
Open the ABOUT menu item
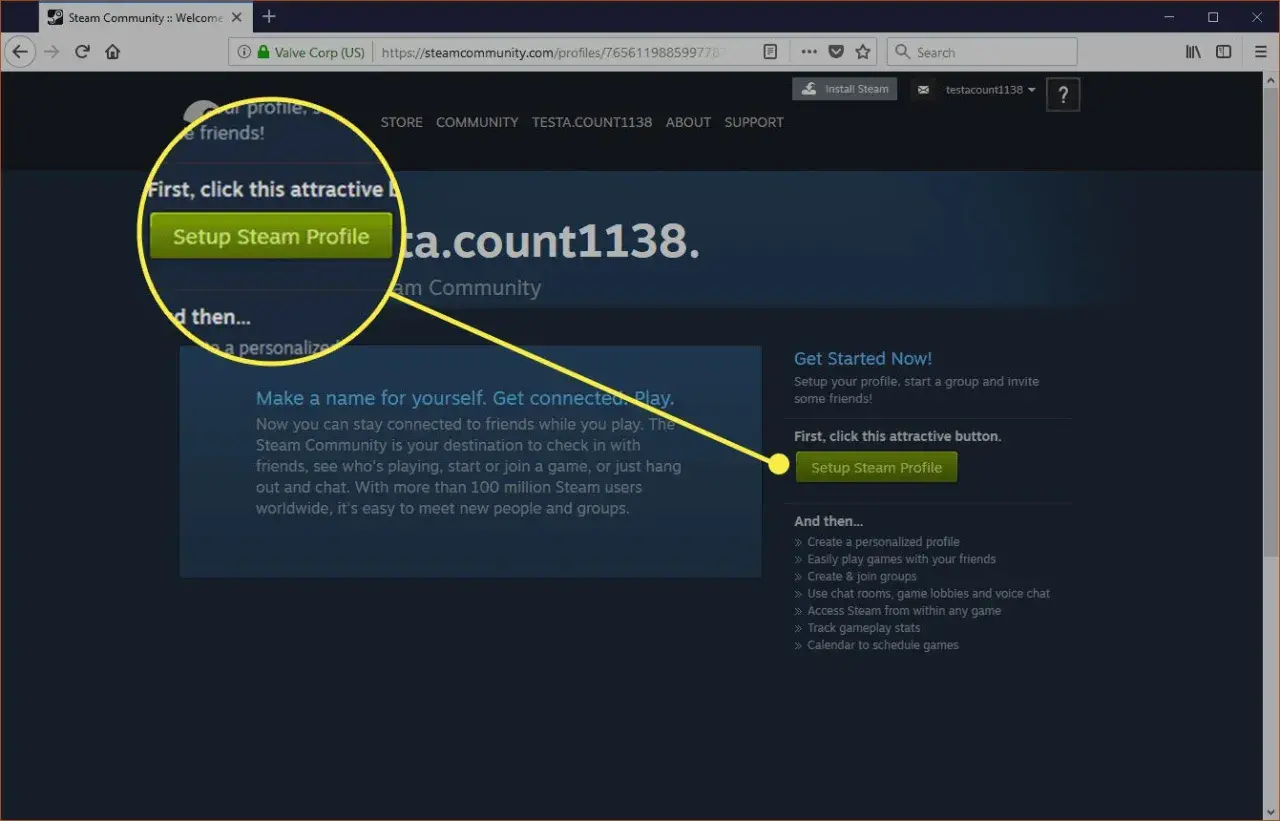(688, 122)
